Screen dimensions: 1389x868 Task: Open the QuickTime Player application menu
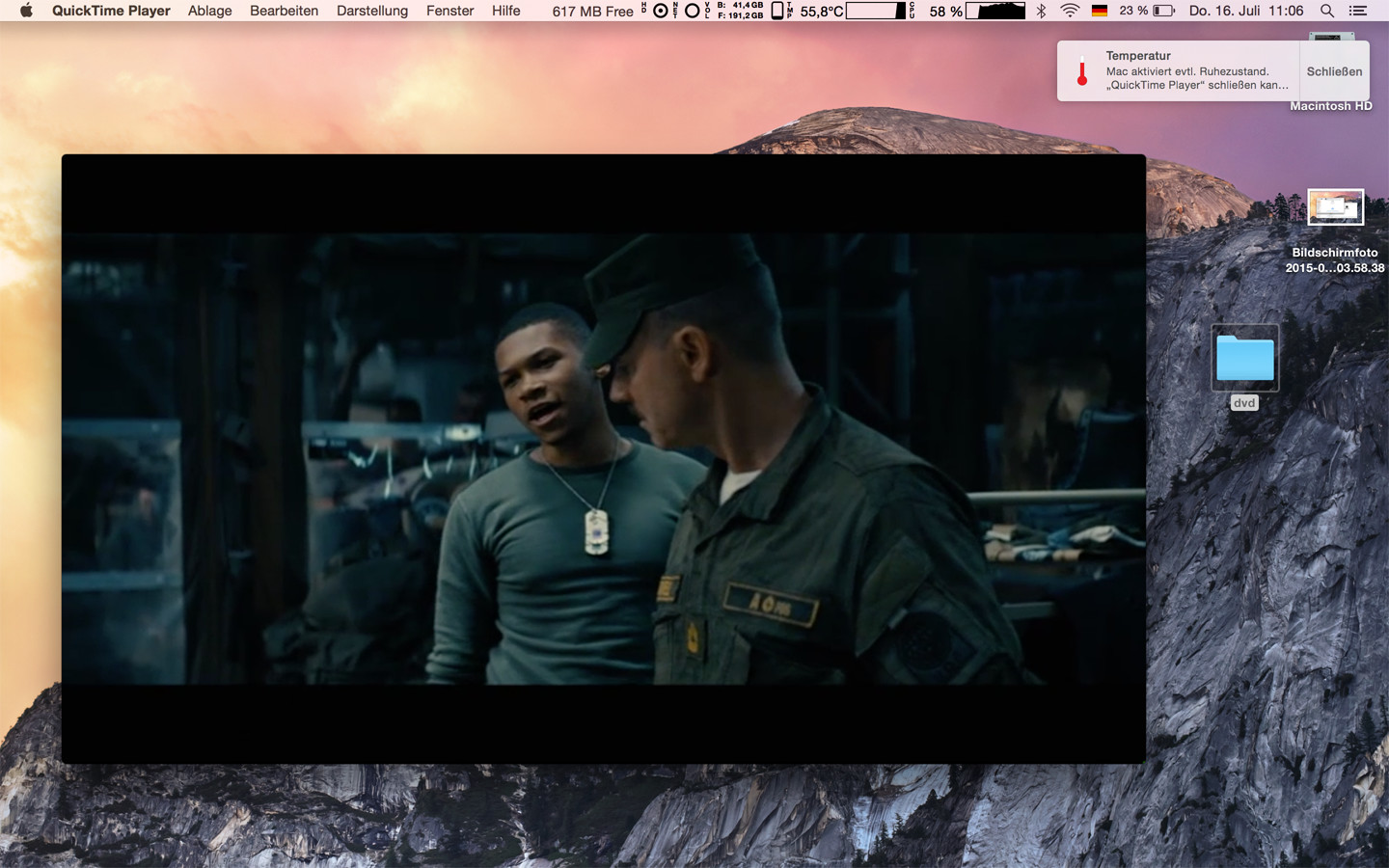point(111,11)
